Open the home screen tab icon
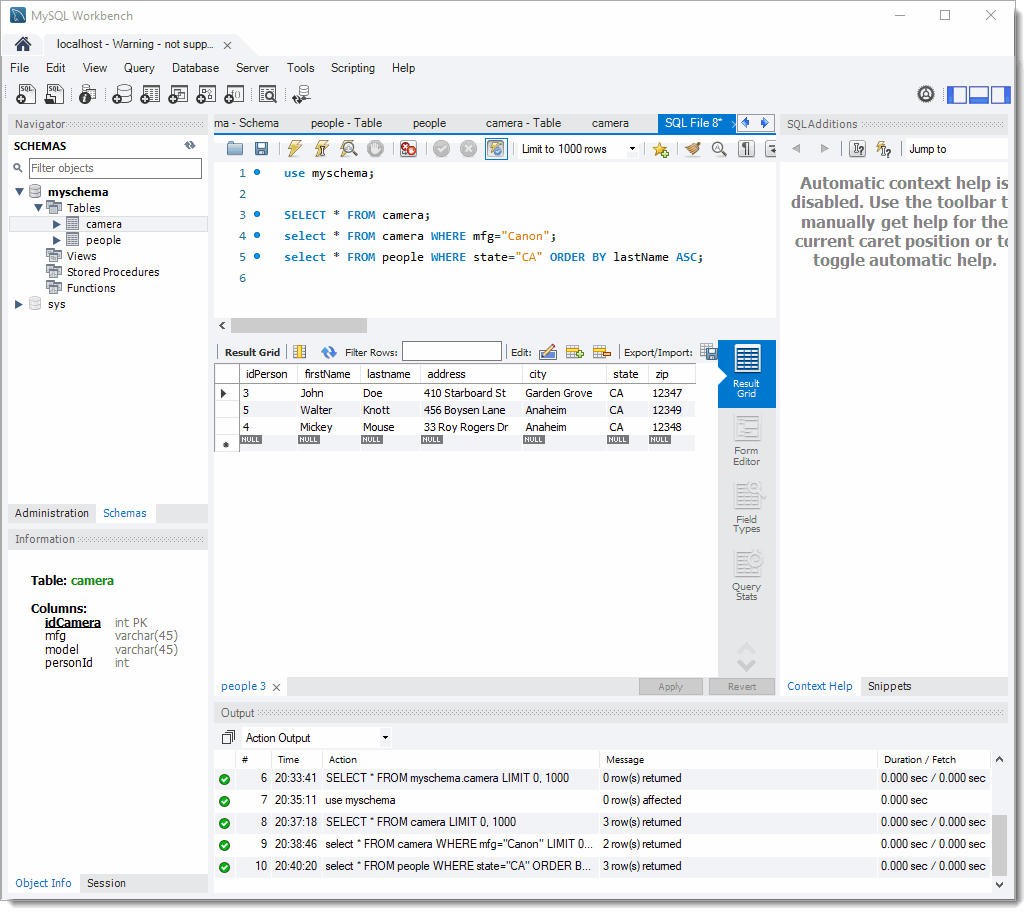This screenshot has width=1031, height=916. (x=23, y=44)
